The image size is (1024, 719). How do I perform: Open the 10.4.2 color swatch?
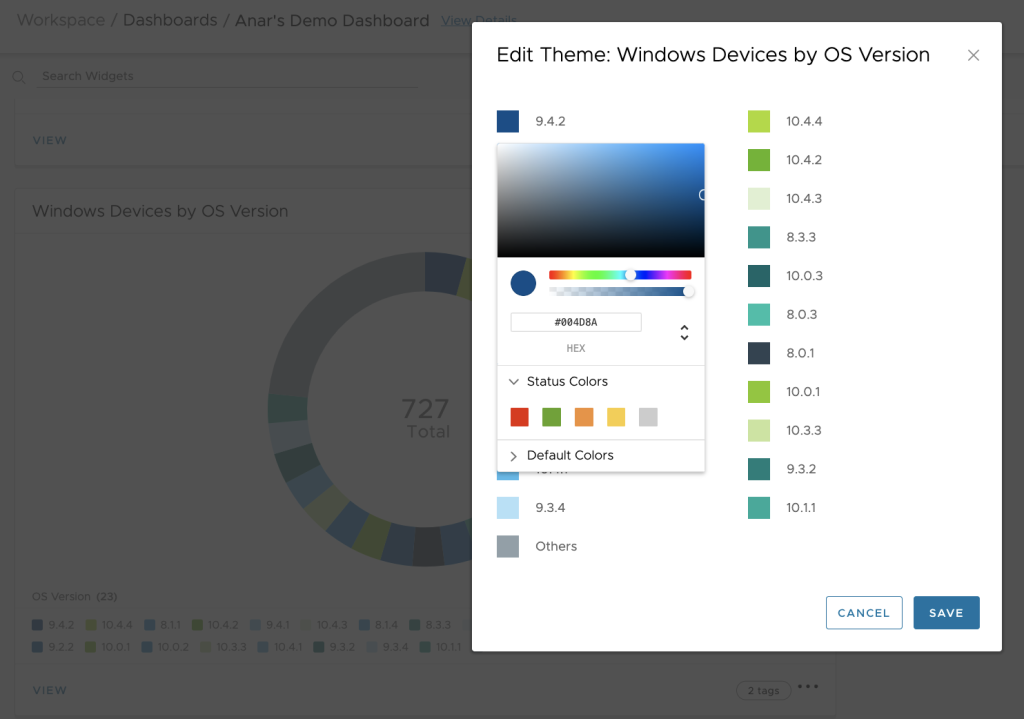[x=759, y=160]
